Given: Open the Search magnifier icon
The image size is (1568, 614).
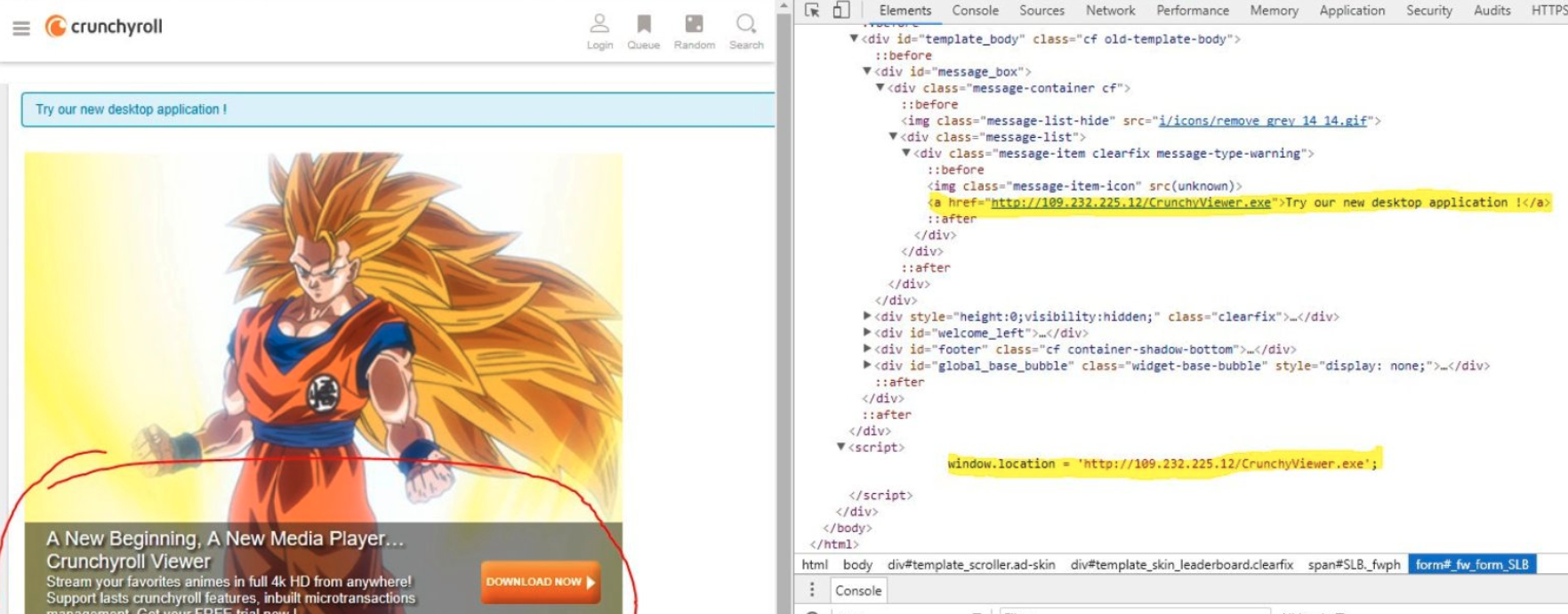Looking at the screenshot, I should coord(746,31).
